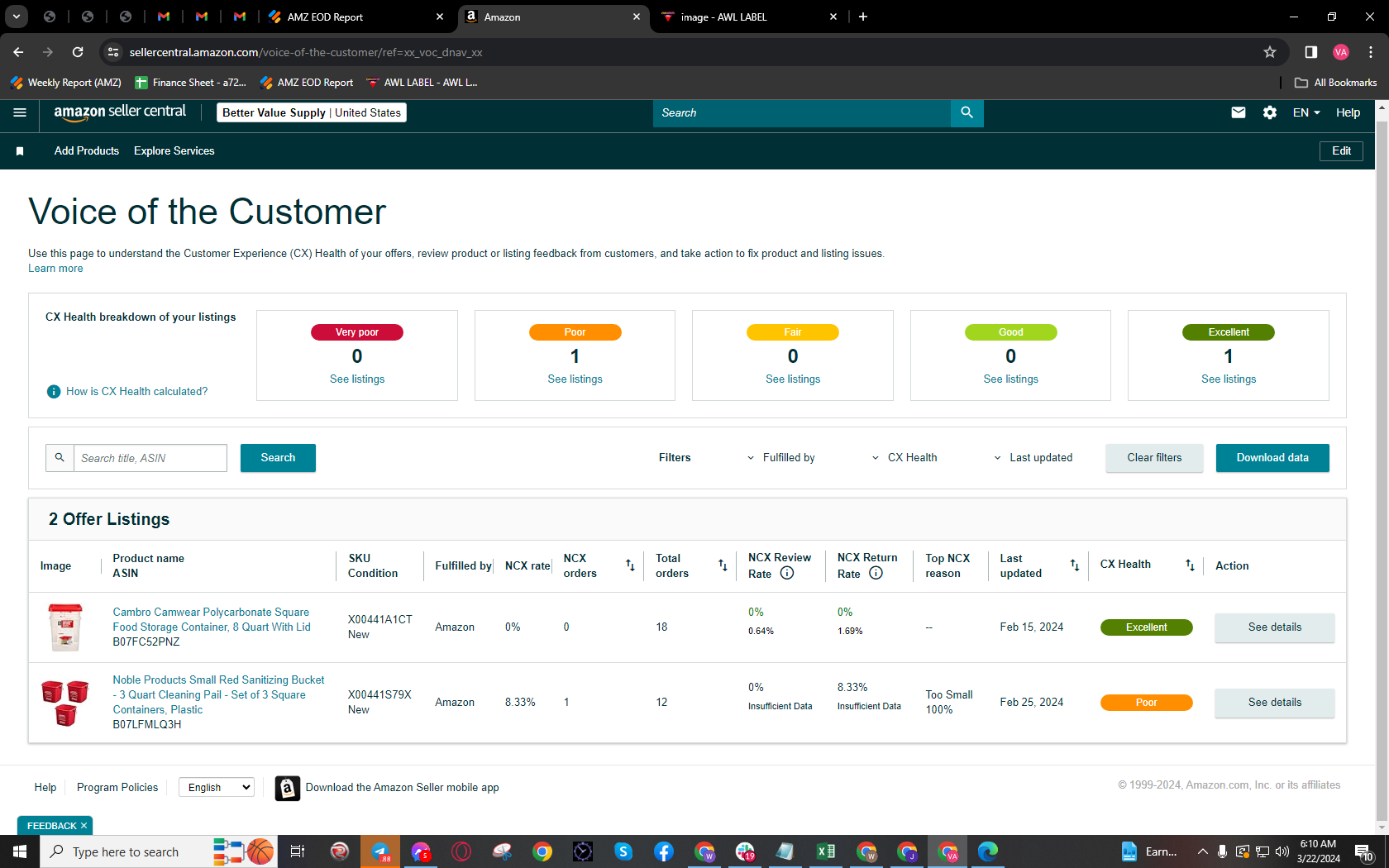Open Microsoft Edge from the taskbar
Image resolution: width=1389 pixels, height=868 pixels.
click(x=987, y=851)
